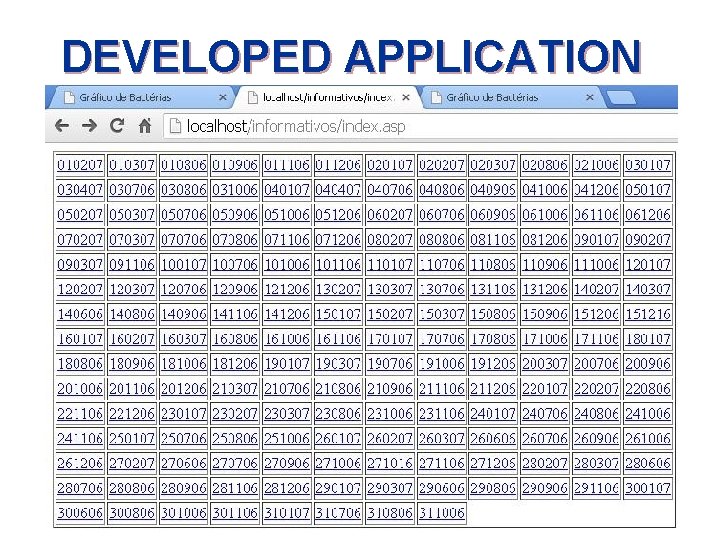Navigate to the 190107 entry
Image resolution: width=720 pixels, height=540 pixels.
(287, 363)
